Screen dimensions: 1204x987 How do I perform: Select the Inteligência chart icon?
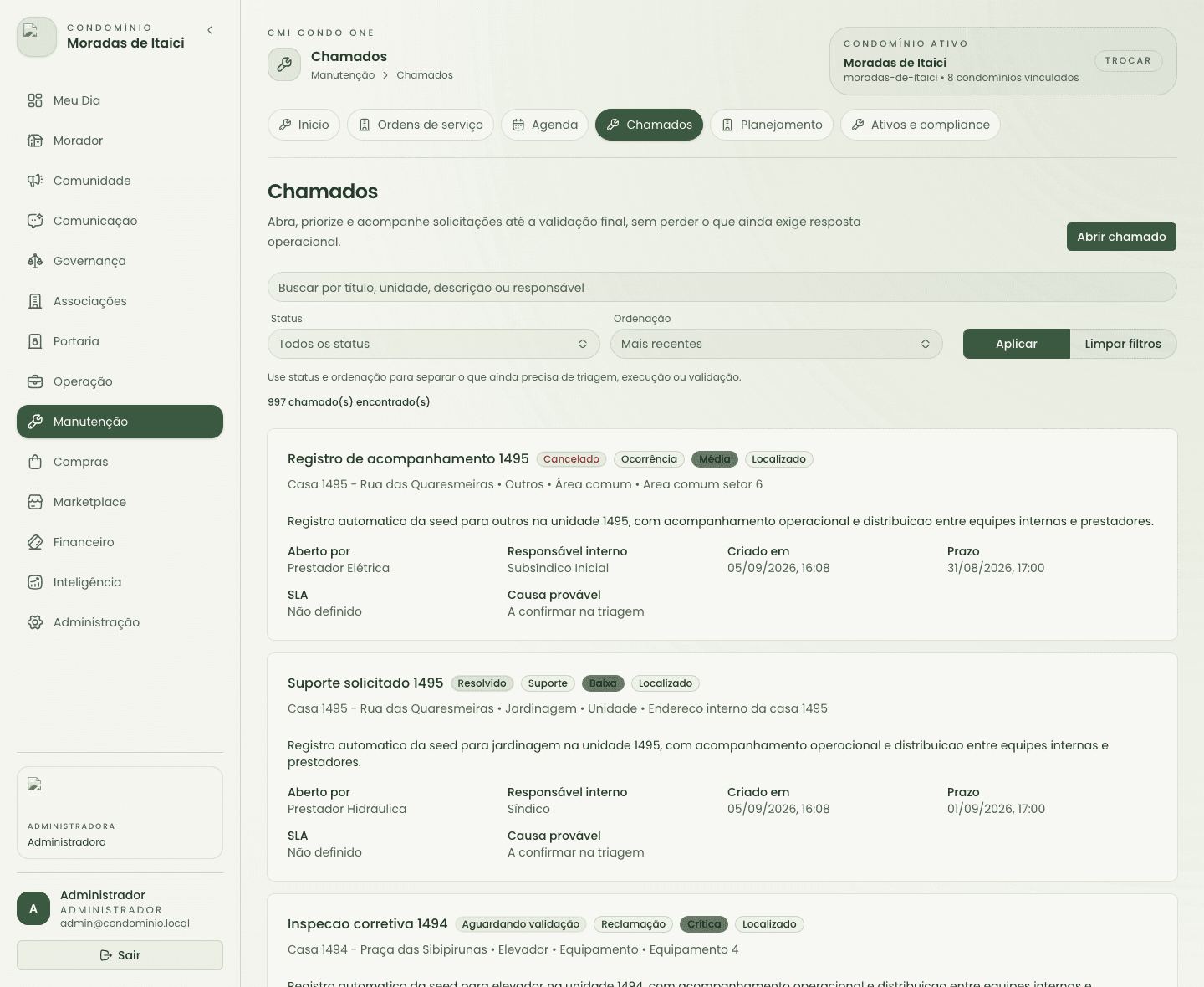[x=35, y=582]
